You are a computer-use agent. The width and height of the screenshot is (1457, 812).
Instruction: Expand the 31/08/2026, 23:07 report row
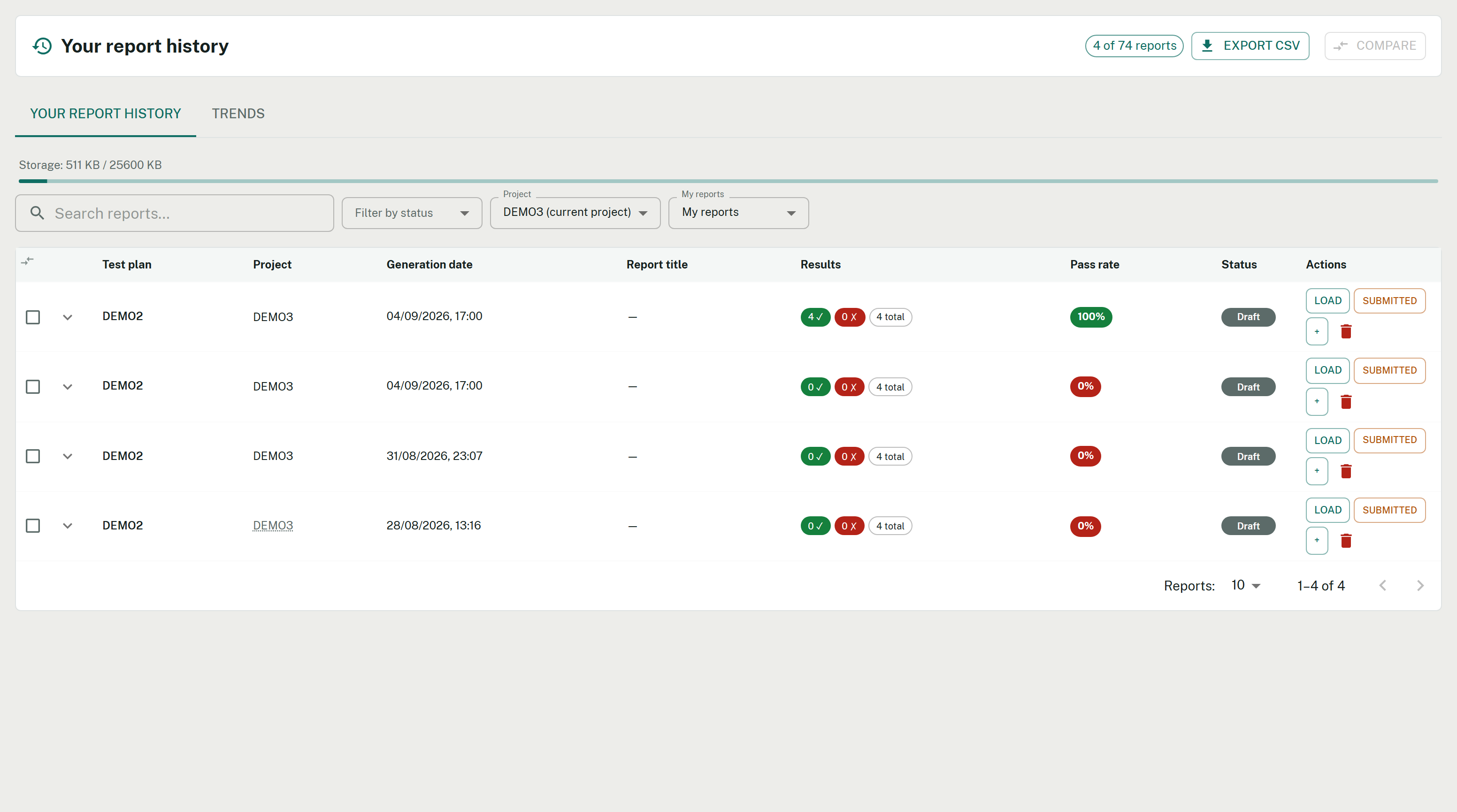tap(67, 456)
